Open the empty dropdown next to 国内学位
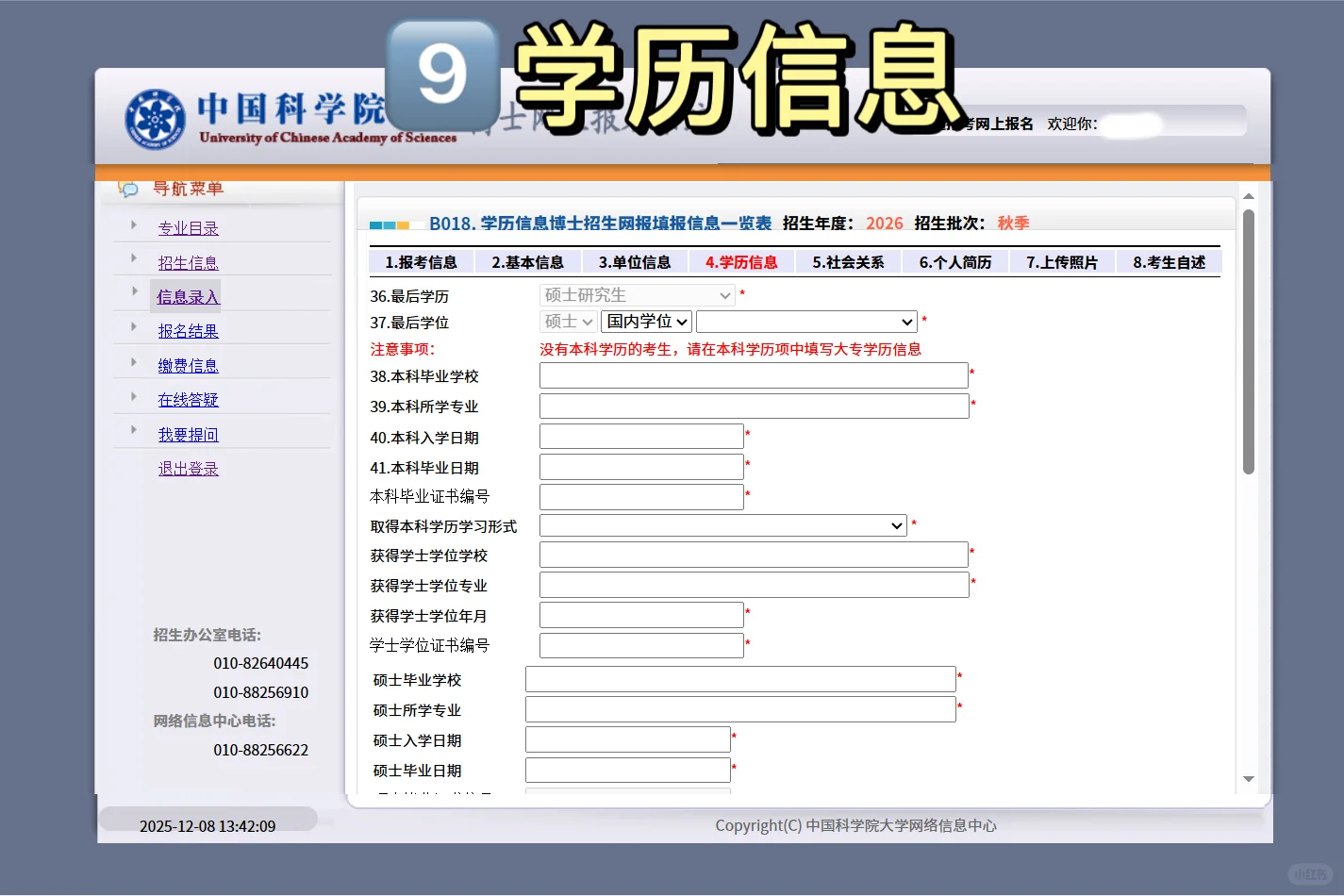Viewport: 1344px width, 896px height. click(806, 321)
